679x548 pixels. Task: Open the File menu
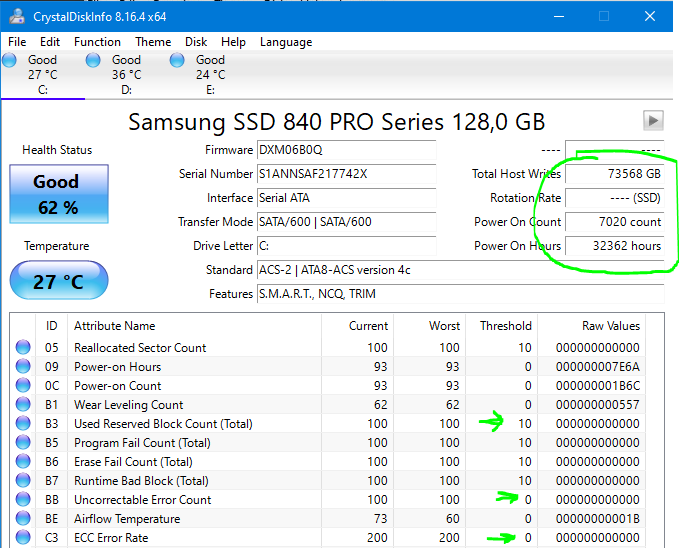17,42
